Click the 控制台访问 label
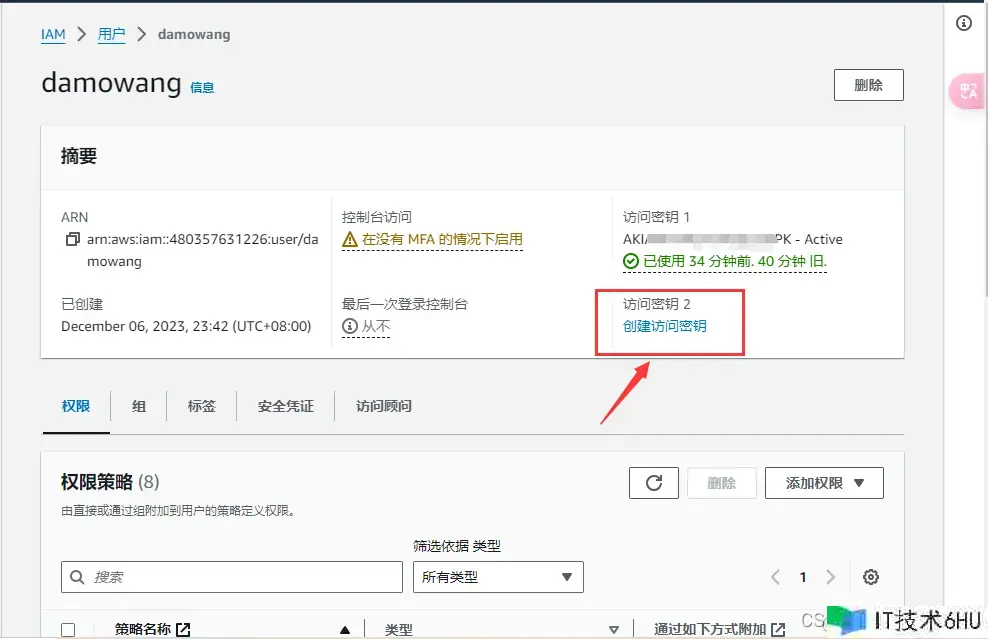The image size is (988, 639). click(x=377, y=217)
